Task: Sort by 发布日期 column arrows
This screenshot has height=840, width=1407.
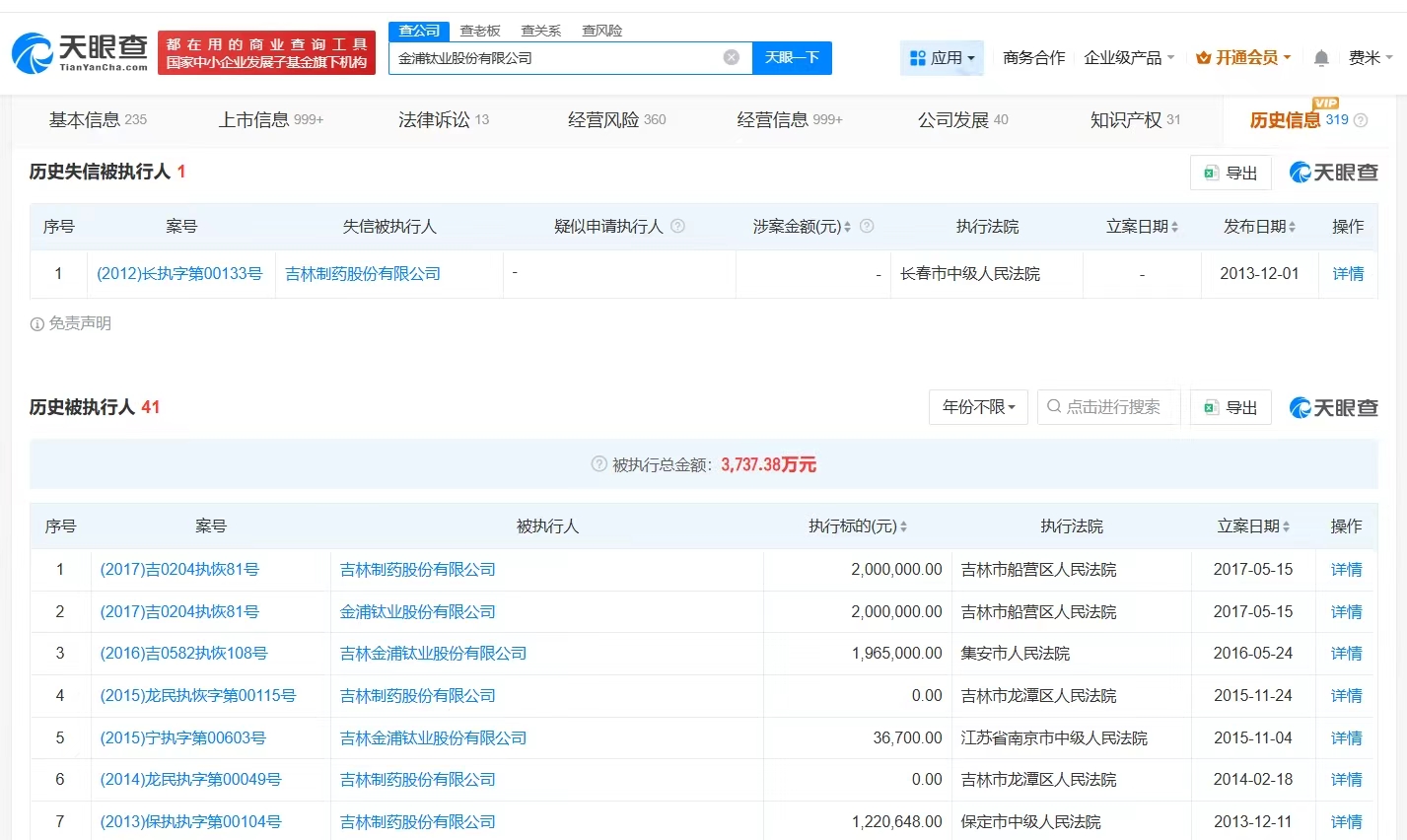Action: [1292, 227]
